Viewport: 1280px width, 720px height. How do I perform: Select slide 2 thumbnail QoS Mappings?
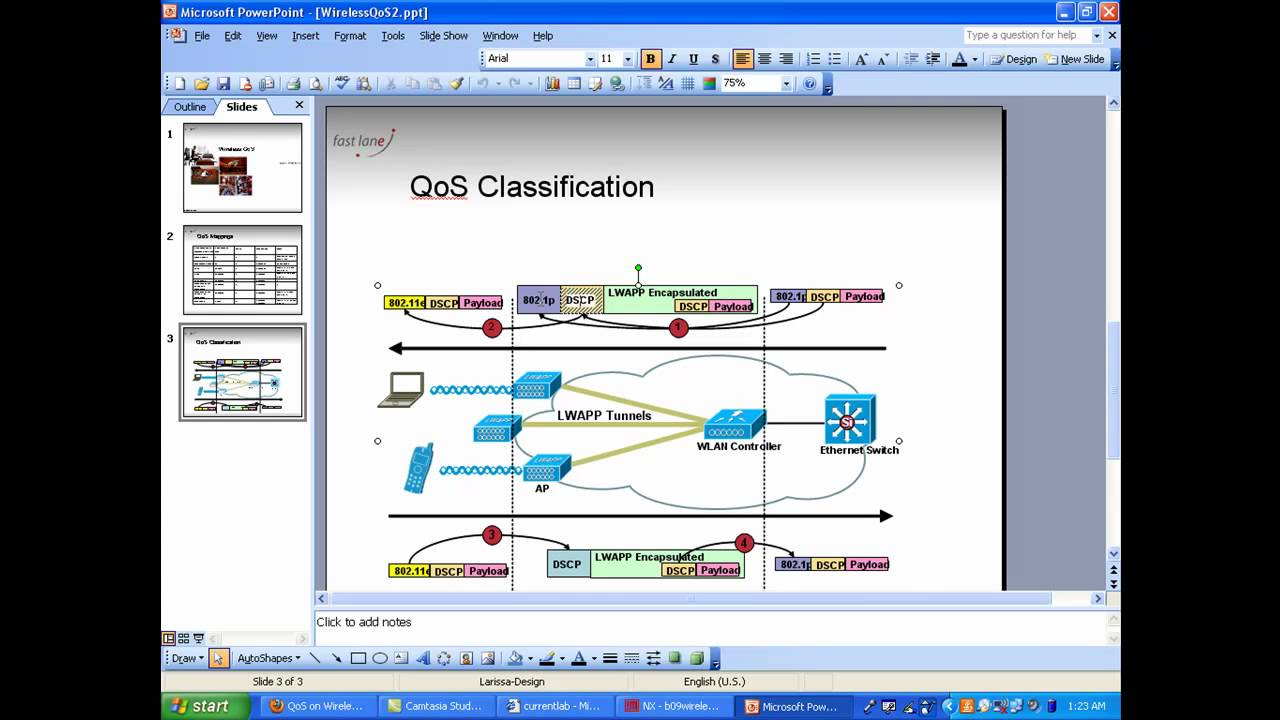pos(242,270)
